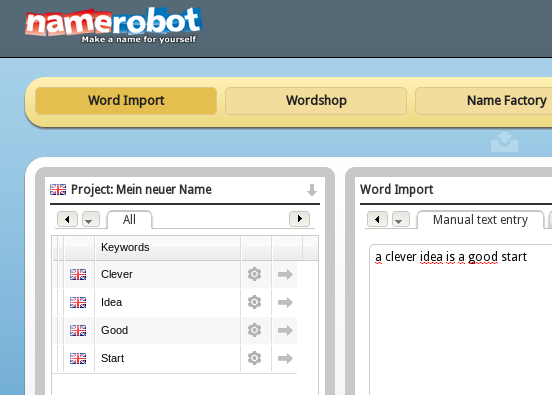Image resolution: width=552 pixels, height=395 pixels.
Task: Click the Project: Mein neuer Name title
Action: pyautogui.click(x=141, y=189)
